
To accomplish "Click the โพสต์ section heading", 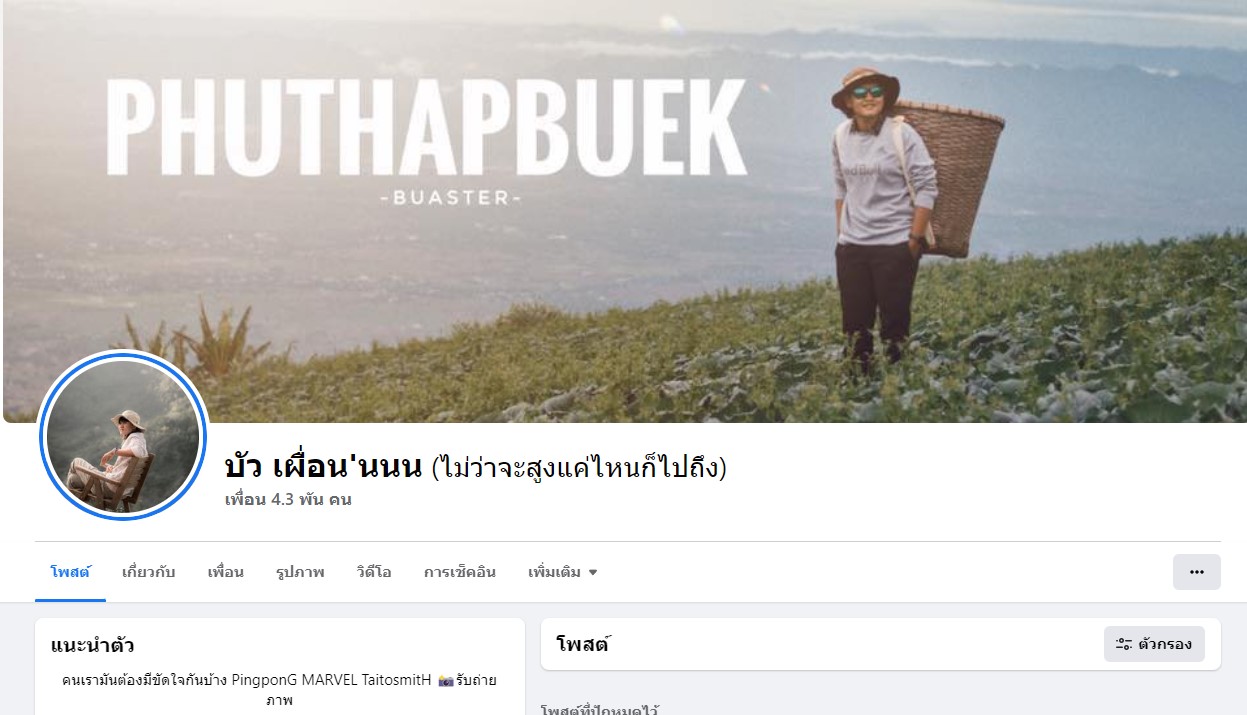I will click(x=583, y=644).
